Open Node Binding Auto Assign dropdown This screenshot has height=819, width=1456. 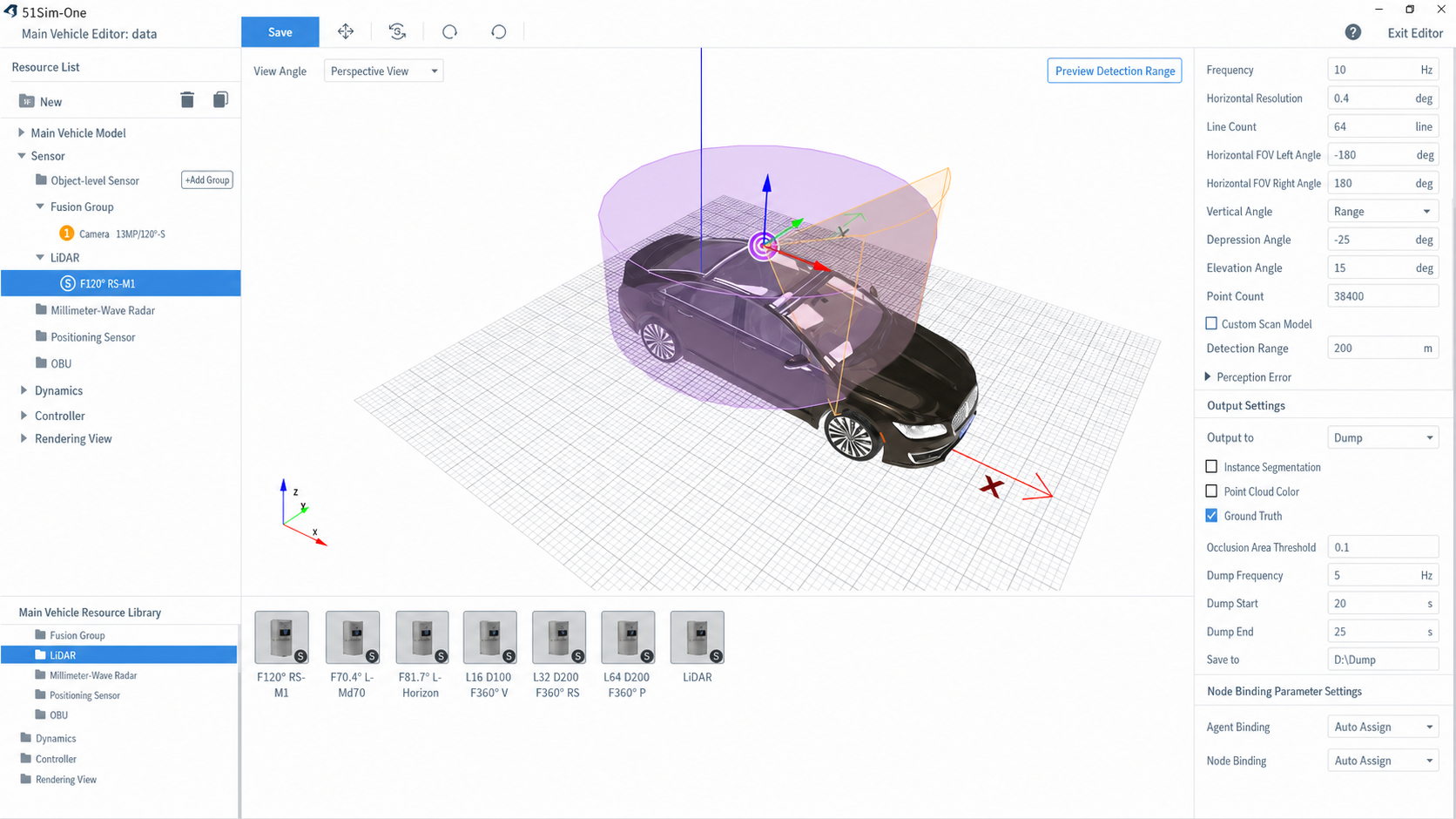(x=1382, y=761)
